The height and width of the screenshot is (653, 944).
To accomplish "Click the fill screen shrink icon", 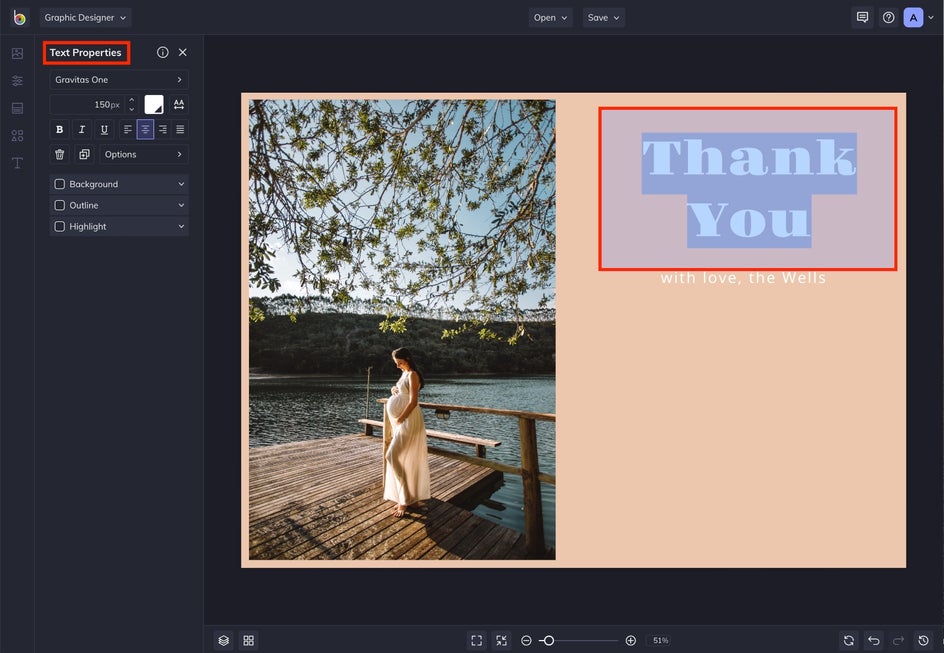I will pyautogui.click(x=501, y=640).
